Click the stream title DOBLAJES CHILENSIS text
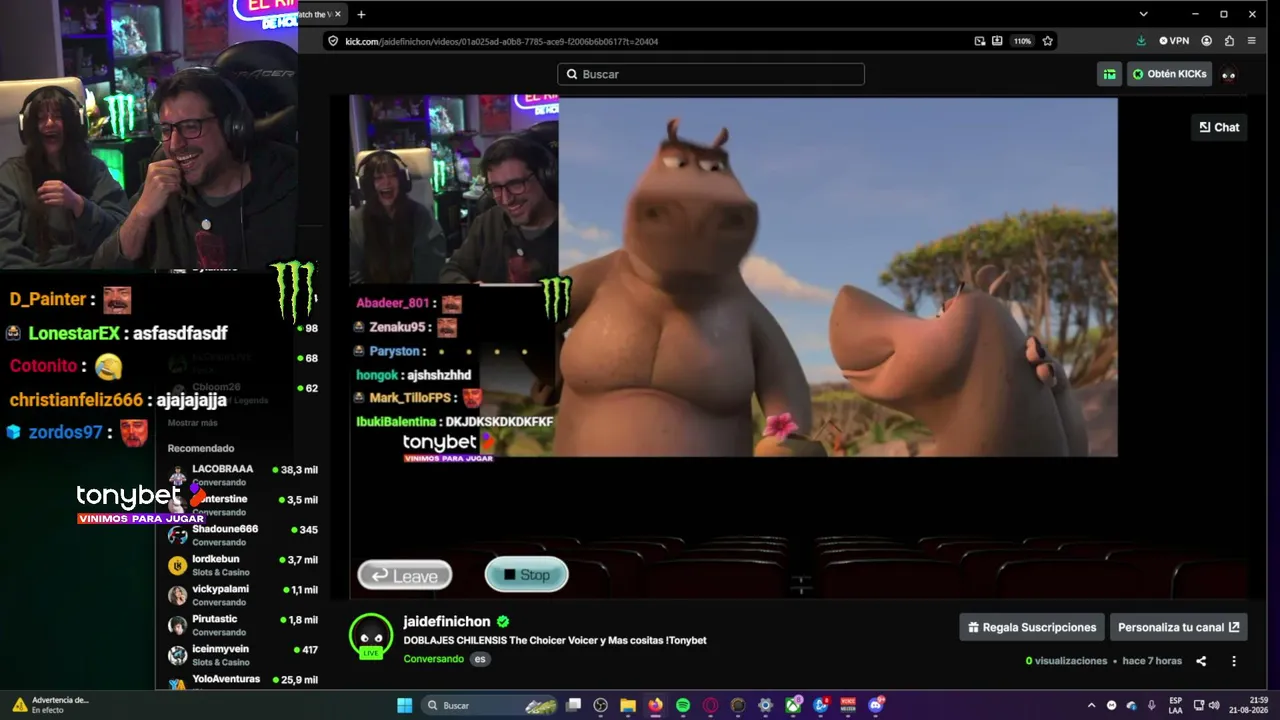 tap(555, 640)
